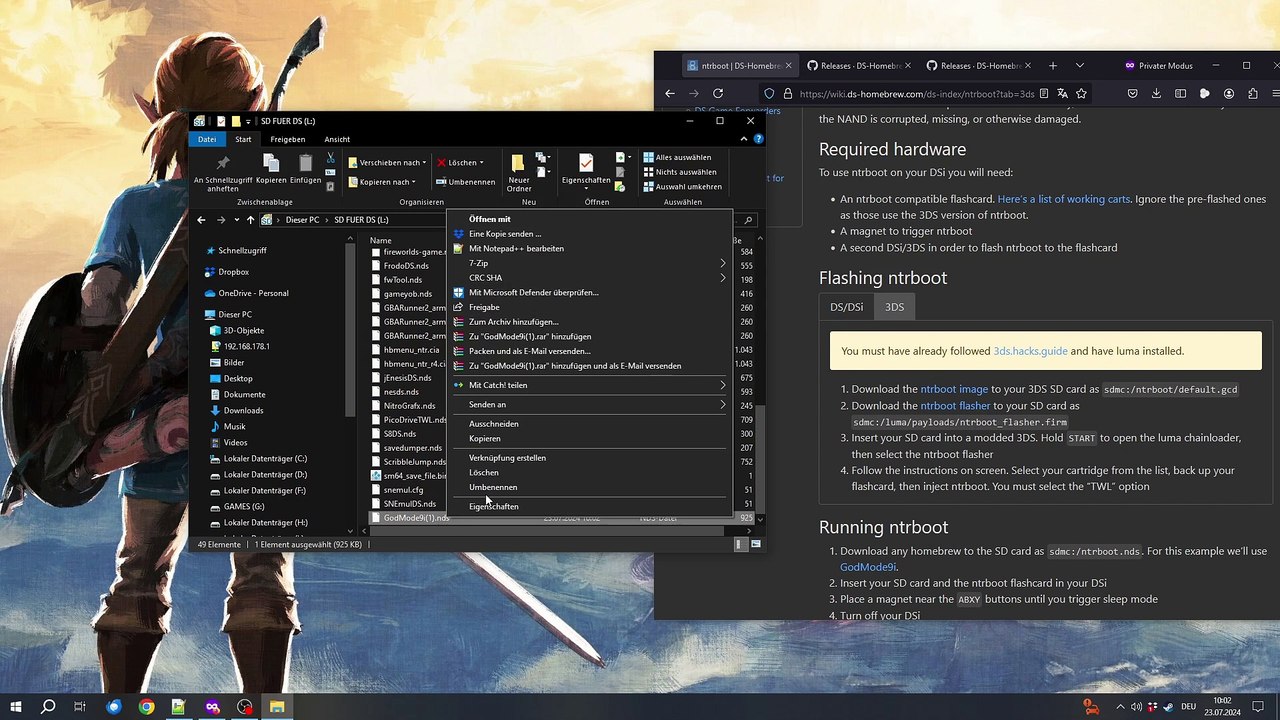Screen dimensions: 1280x720
Task: Click the Einfügen clipboard icon in the ribbon
Action: [x=305, y=163]
